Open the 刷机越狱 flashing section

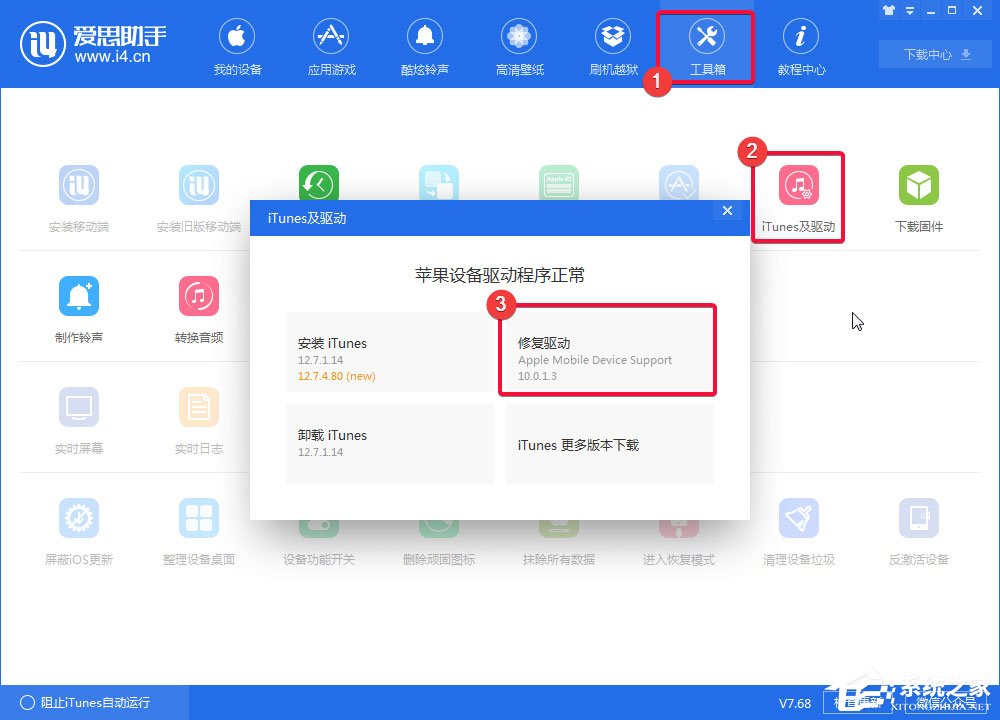click(x=612, y=45)
